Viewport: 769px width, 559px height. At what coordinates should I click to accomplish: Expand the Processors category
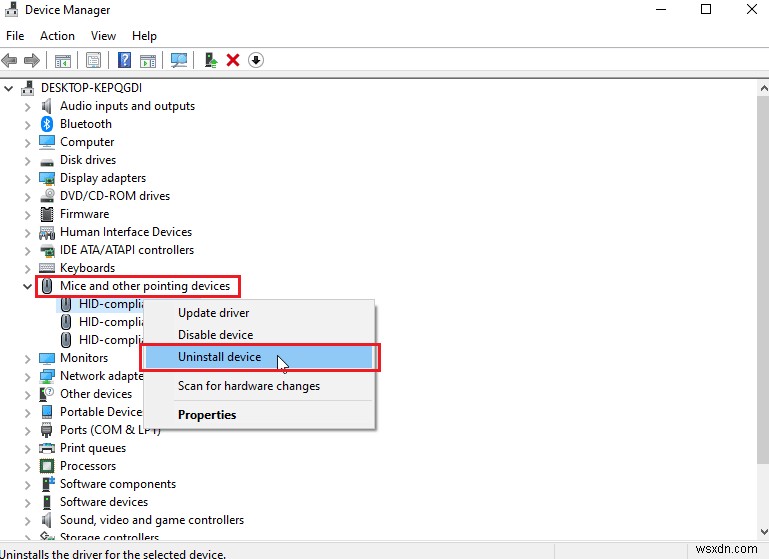point(27,466)
